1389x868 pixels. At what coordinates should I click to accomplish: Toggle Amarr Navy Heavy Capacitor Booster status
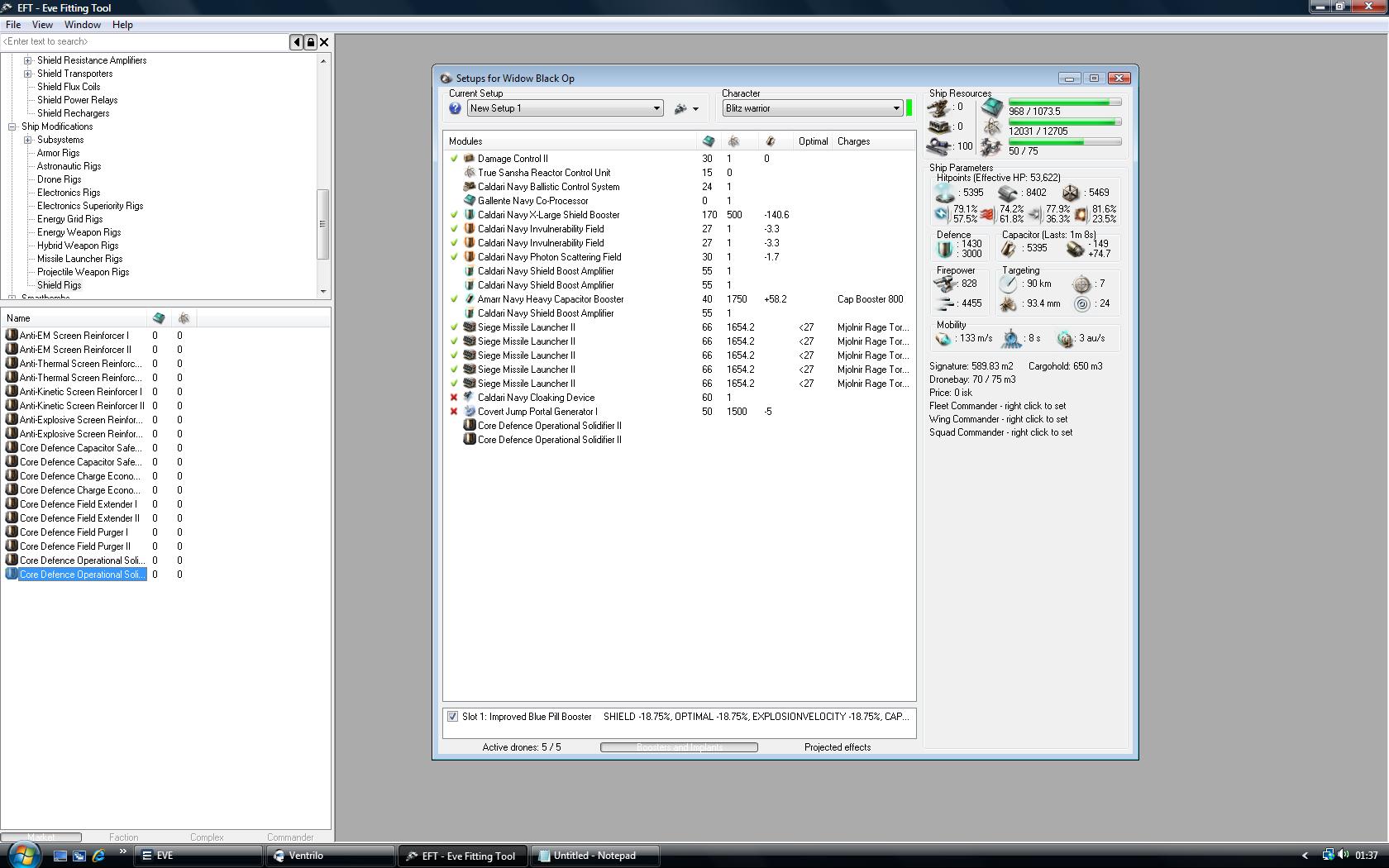454,299
